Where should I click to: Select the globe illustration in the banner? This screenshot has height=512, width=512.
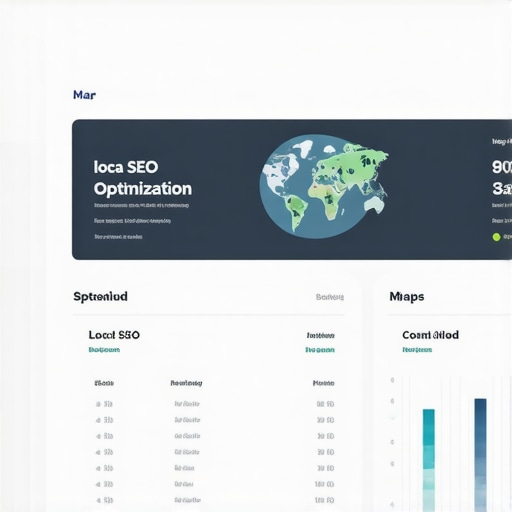click(x=324, y=187)
